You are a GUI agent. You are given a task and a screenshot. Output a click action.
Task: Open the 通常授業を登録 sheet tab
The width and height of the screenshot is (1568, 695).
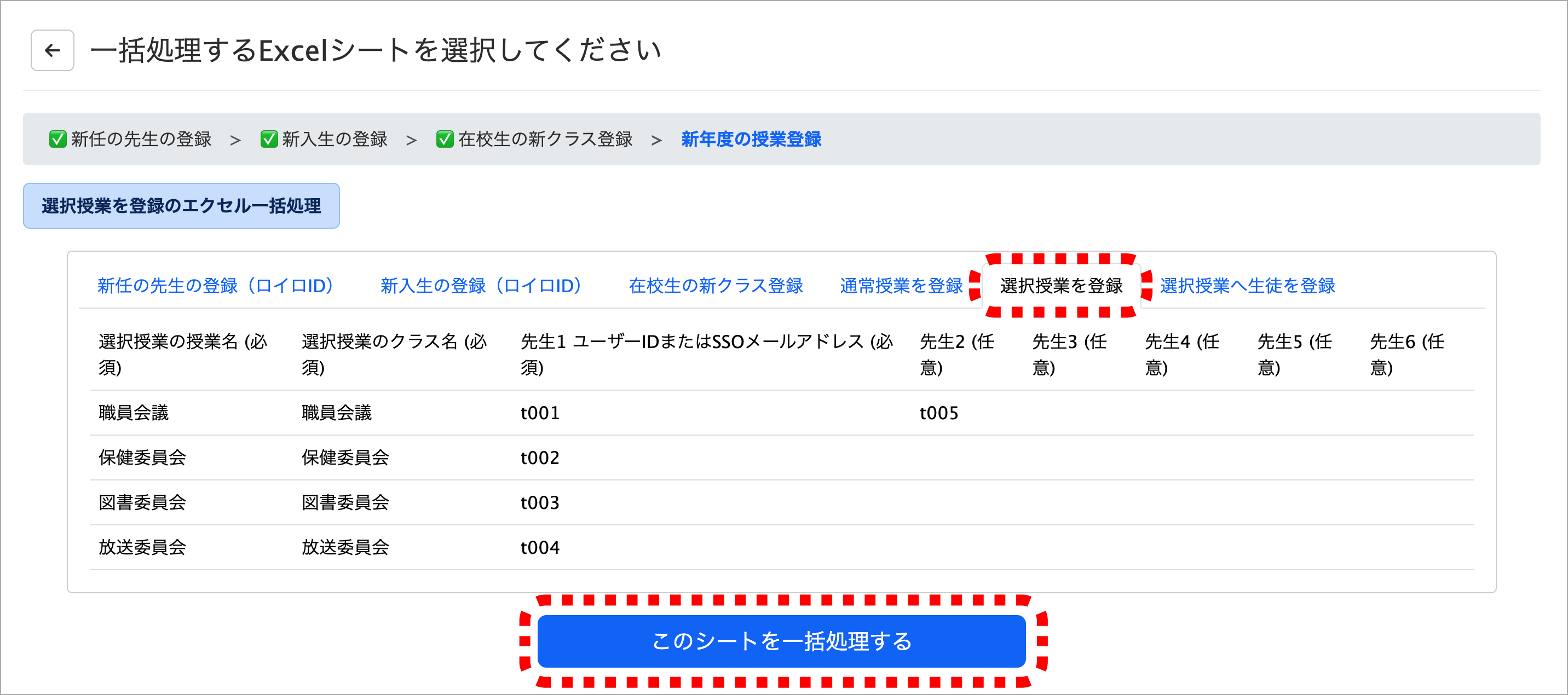tap(901, 286)
